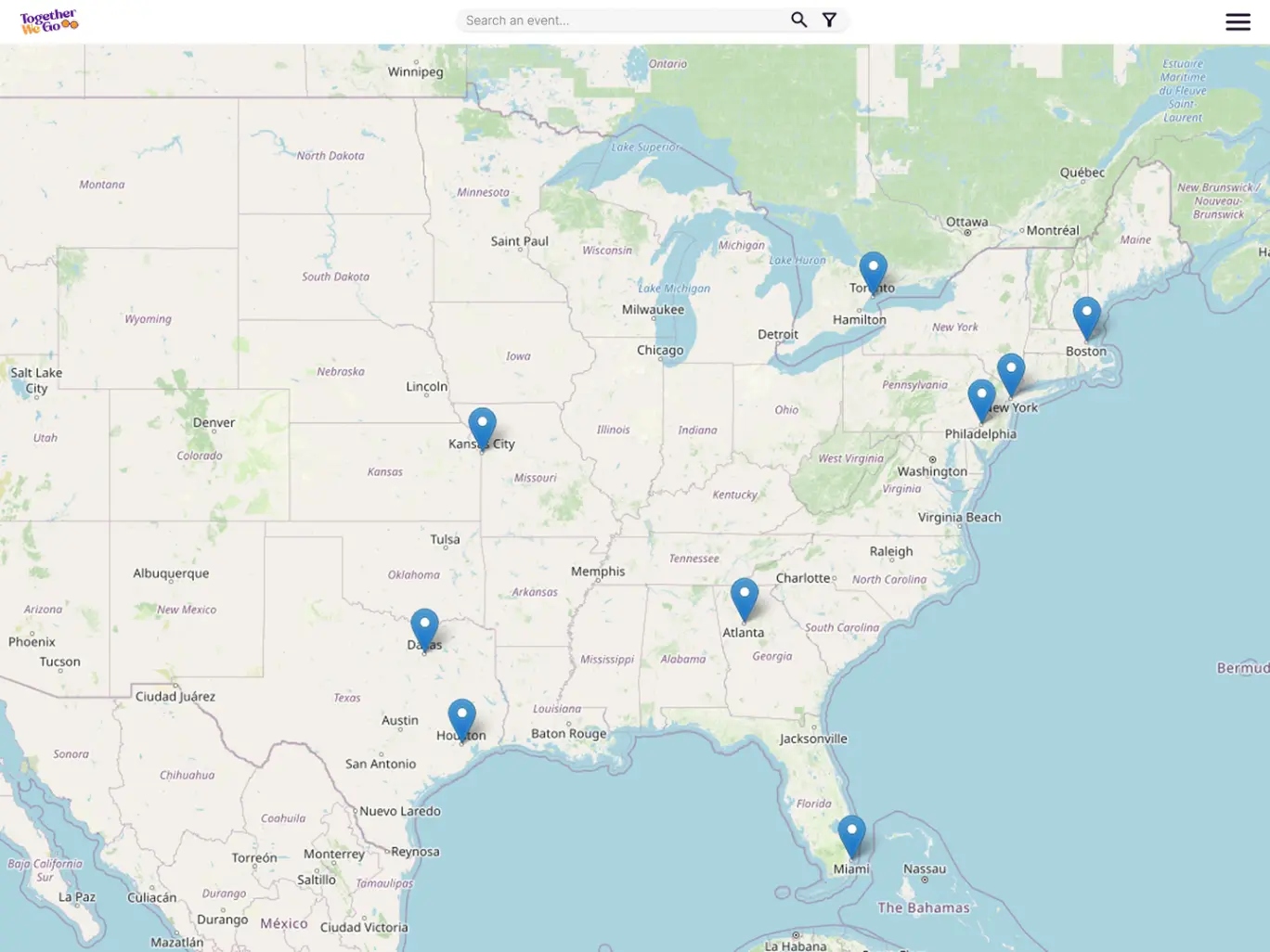Open the Kansas City event pin
Image resolution: width=1270 pixels, height=952 pixels.
pos(482,428)
